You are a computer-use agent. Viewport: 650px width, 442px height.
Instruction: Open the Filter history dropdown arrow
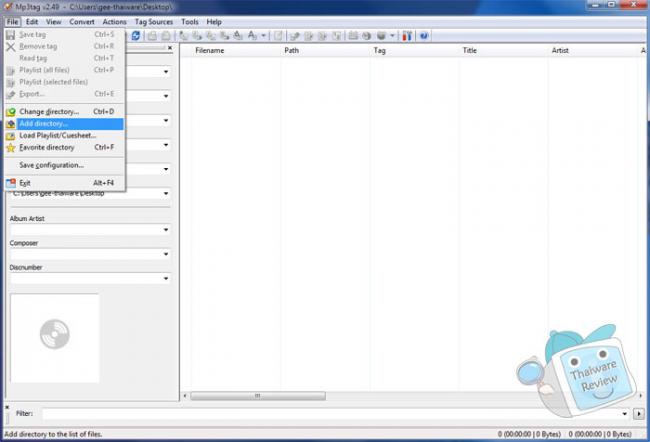click(624, 414)
